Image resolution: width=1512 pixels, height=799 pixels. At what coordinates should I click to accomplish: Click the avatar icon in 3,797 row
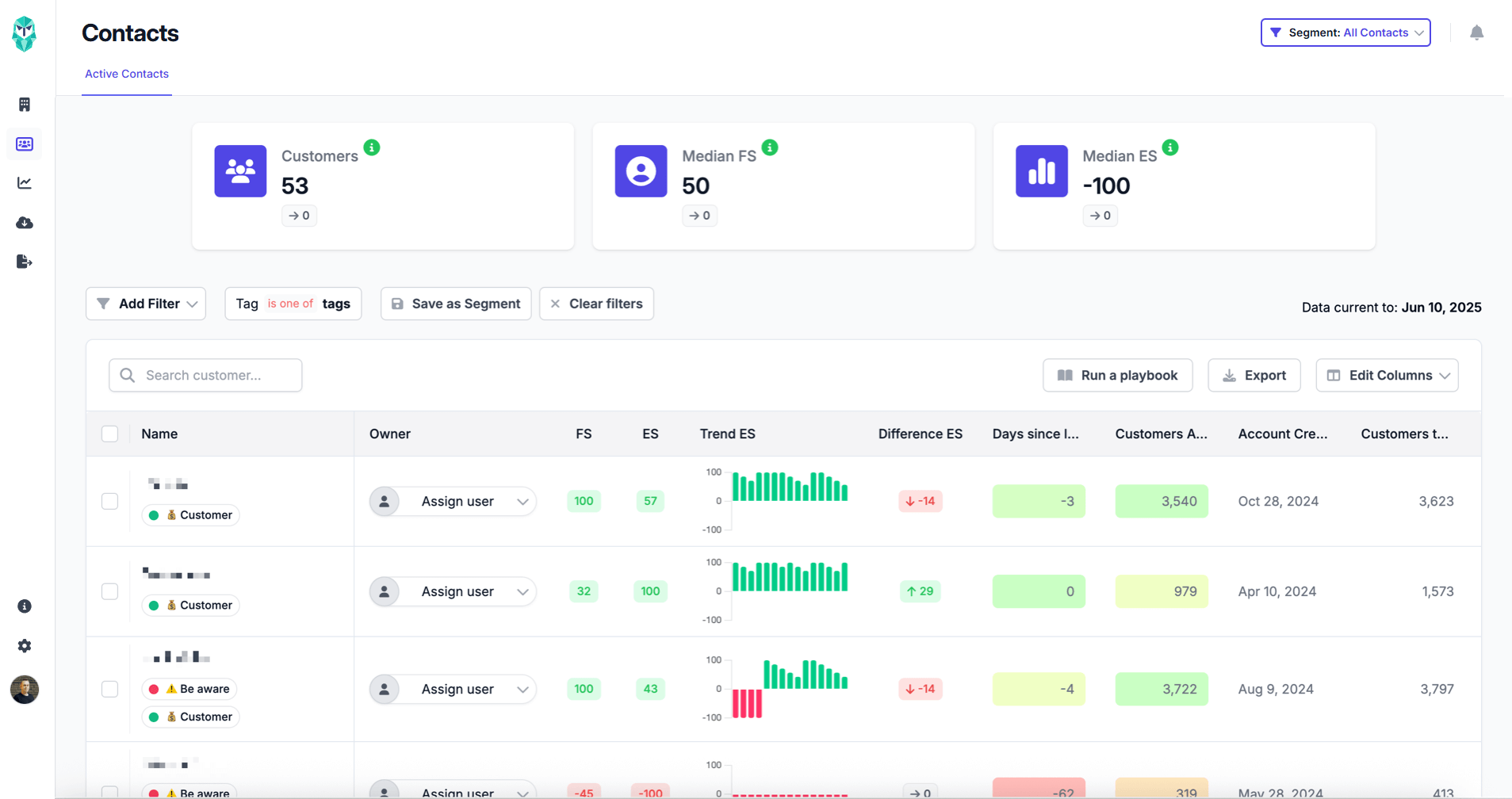coord(385,689)
